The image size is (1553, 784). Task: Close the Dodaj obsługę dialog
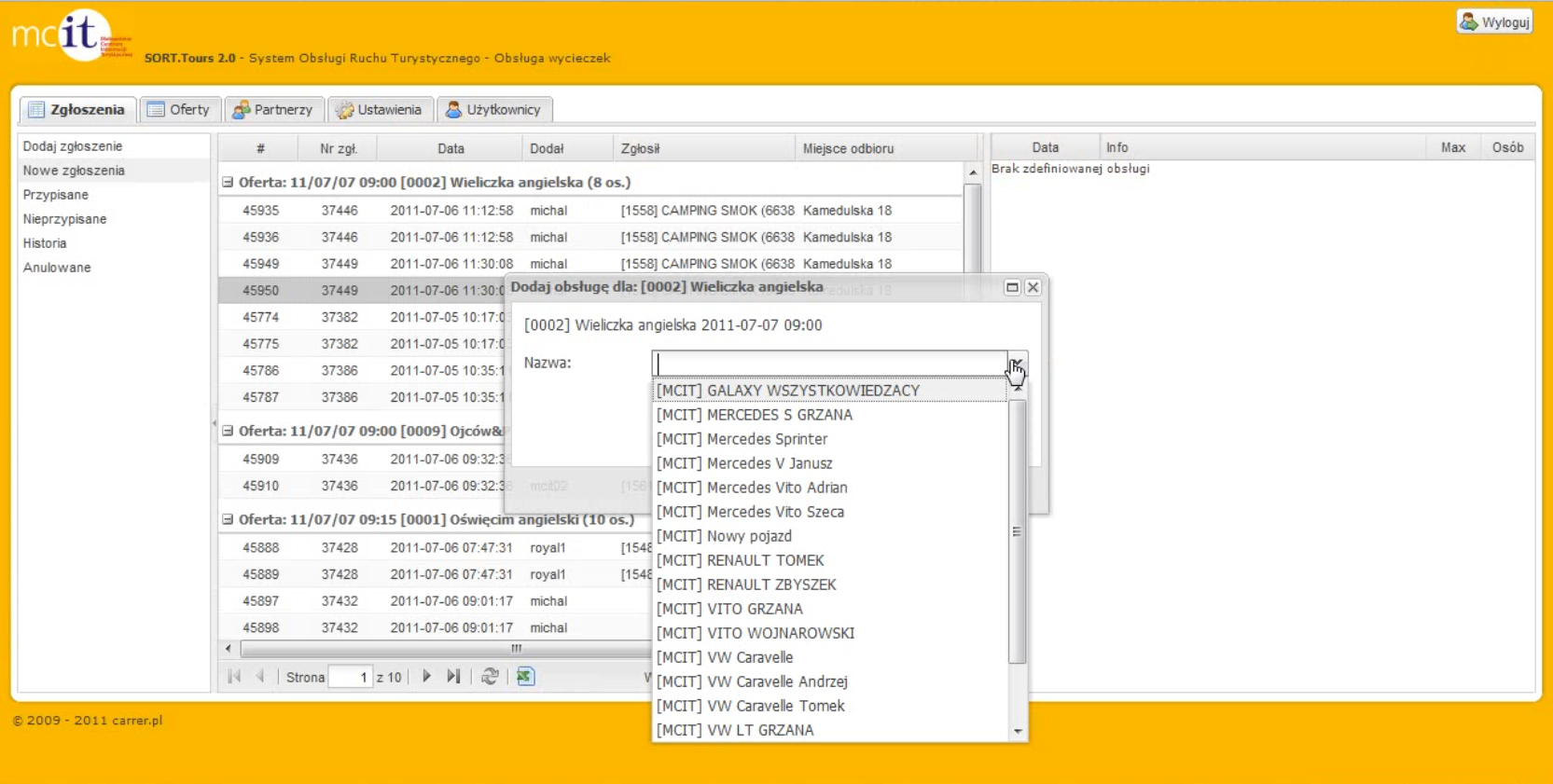click(x=1033, y=287)
